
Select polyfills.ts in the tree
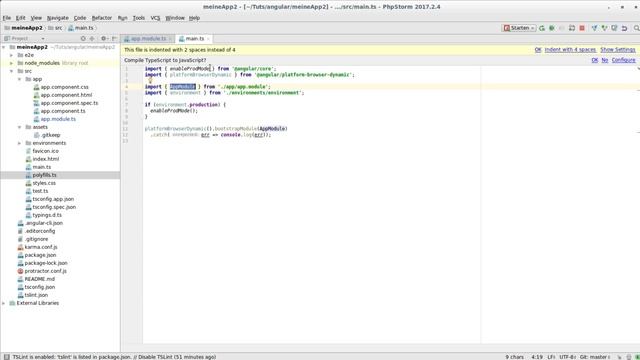(44, 175)
